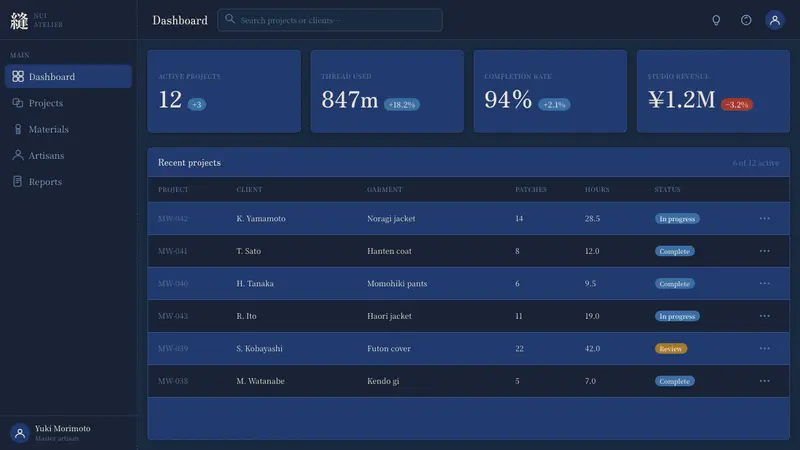Click the Reports document icon

(18, 182)
